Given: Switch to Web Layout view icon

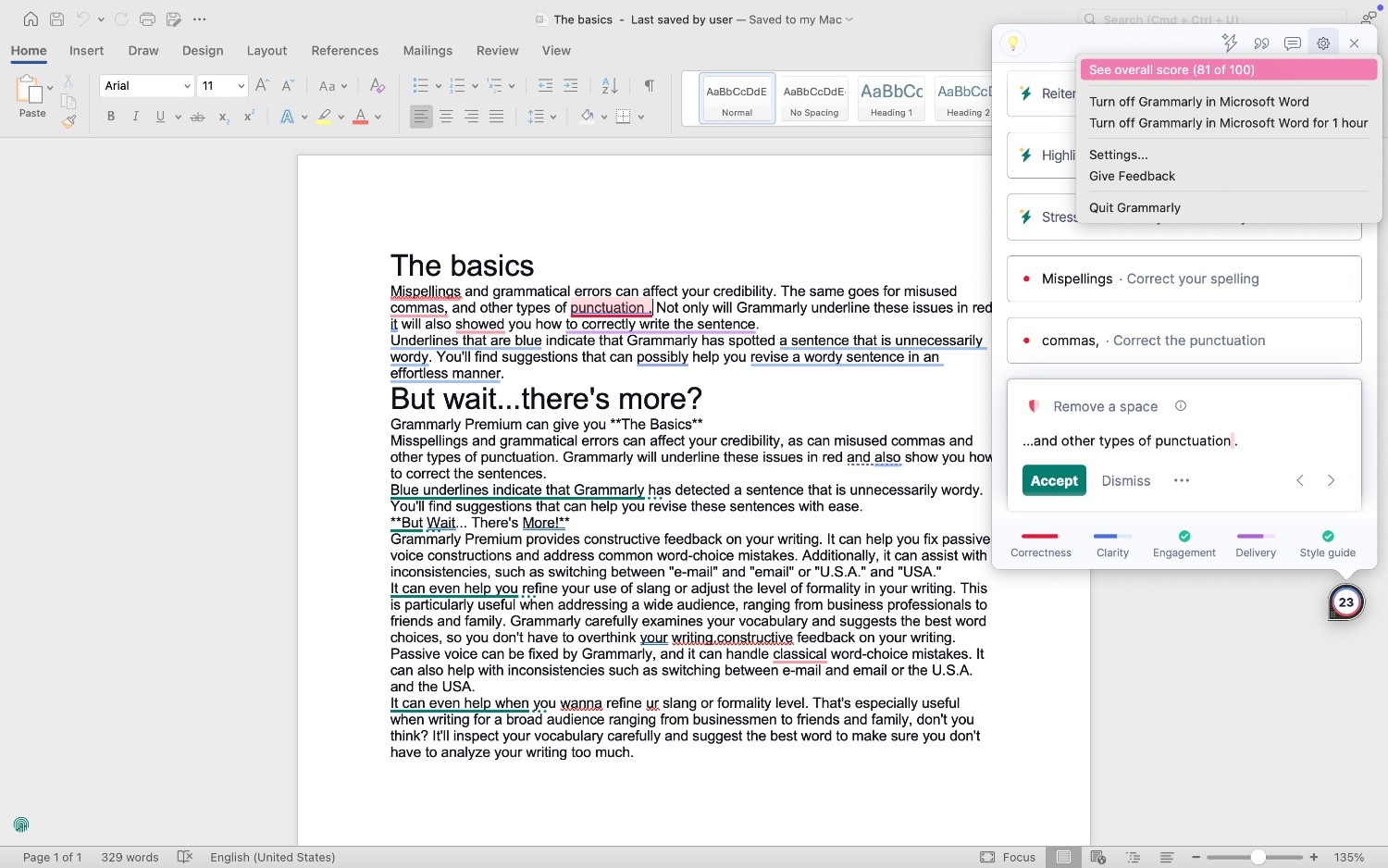Looking at the screenshot, I should pyautogui.click(x=1097, y=857).
